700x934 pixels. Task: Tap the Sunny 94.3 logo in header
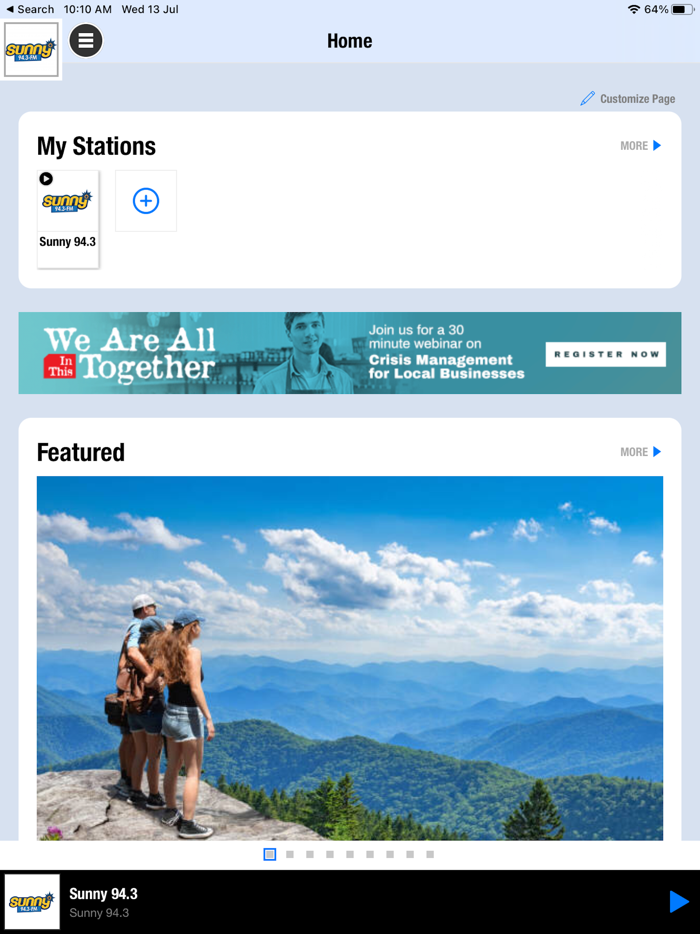point(31,49)
